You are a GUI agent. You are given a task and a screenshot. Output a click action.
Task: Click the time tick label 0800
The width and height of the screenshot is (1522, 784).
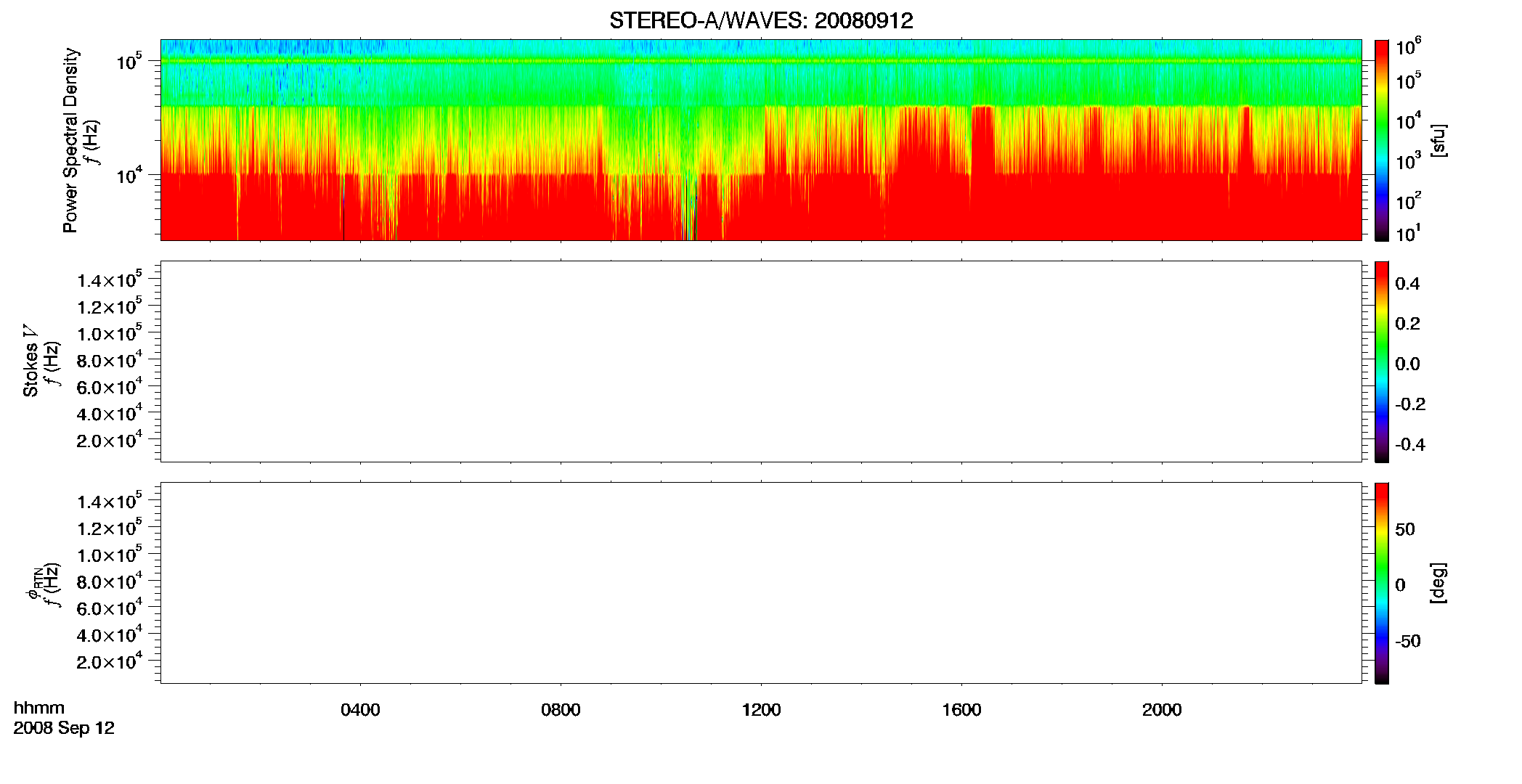coord(561,710)
